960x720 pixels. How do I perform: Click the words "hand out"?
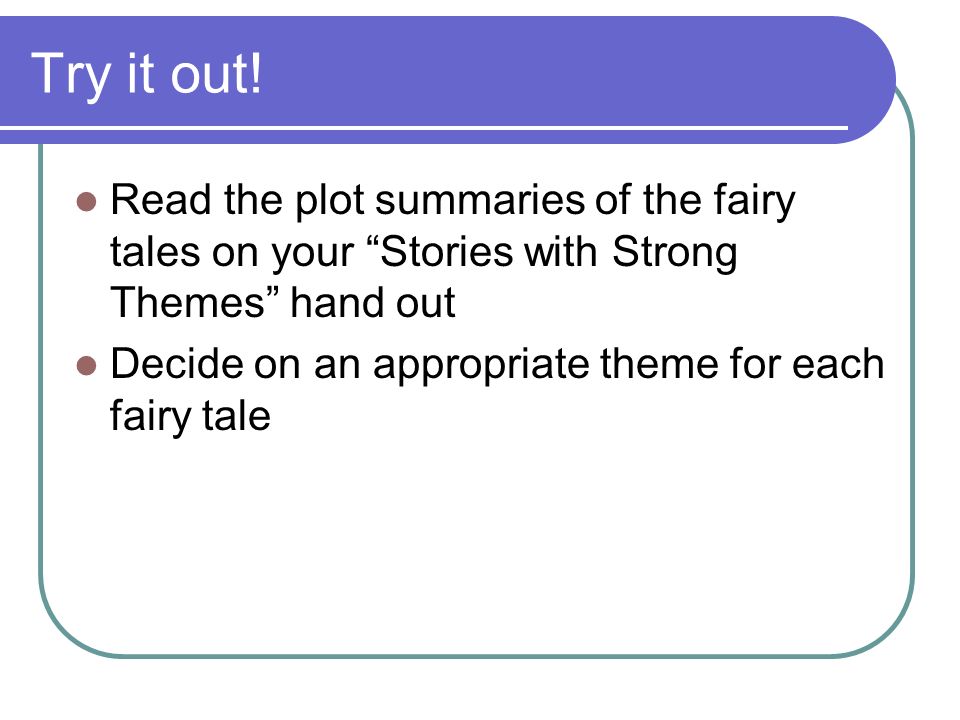[372, 302]
